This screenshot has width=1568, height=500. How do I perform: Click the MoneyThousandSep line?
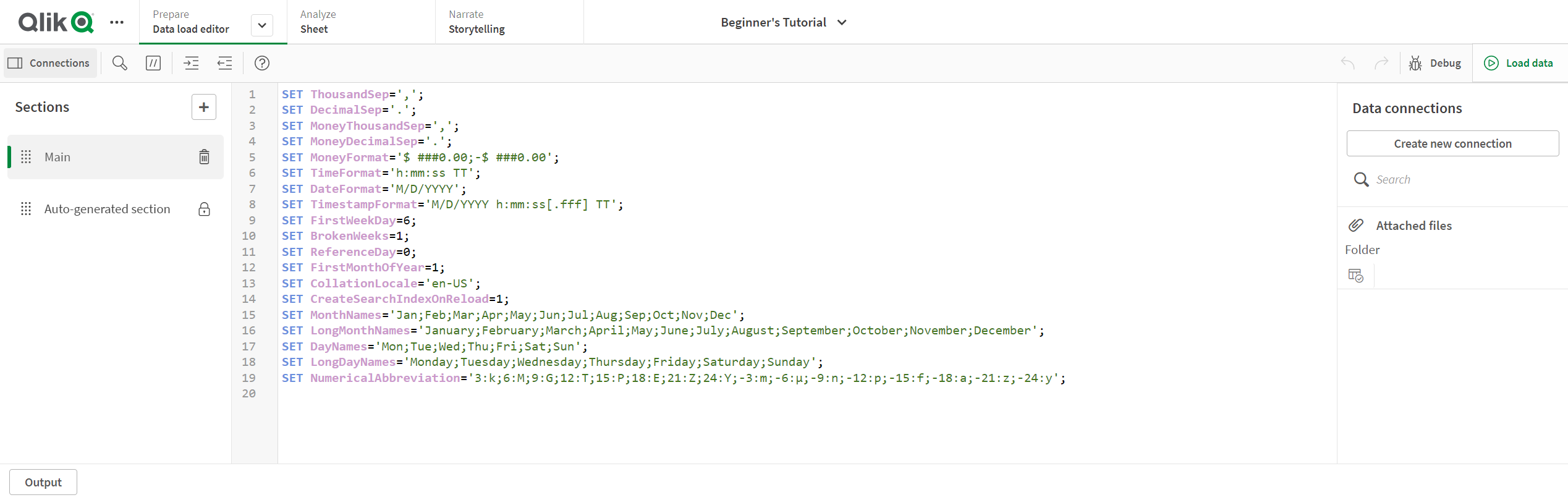(370, 126)
